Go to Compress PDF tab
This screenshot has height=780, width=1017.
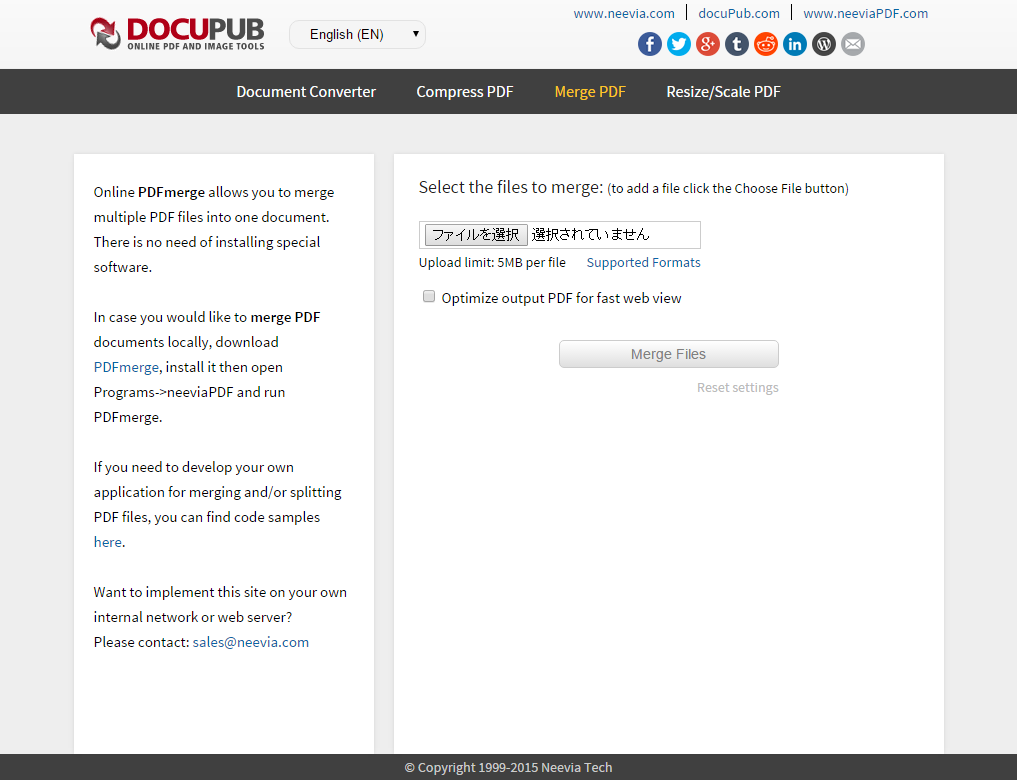coord(464,91)
